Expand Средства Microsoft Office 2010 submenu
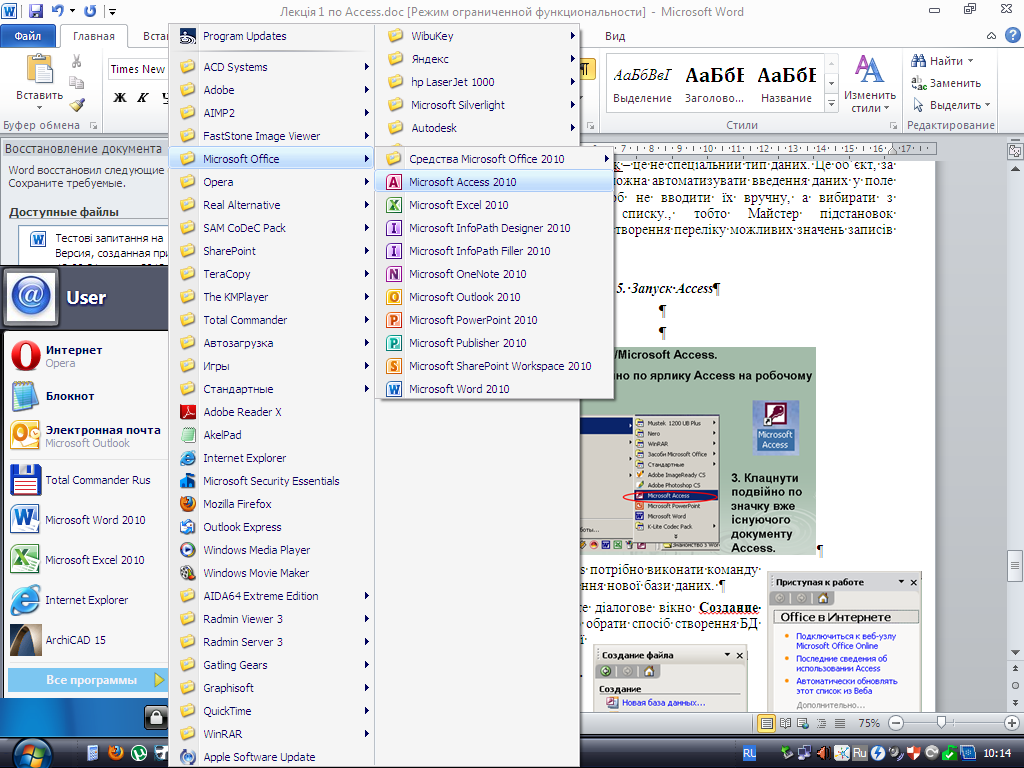This screenshot has height=768, width=1024. tap(494, 159)
